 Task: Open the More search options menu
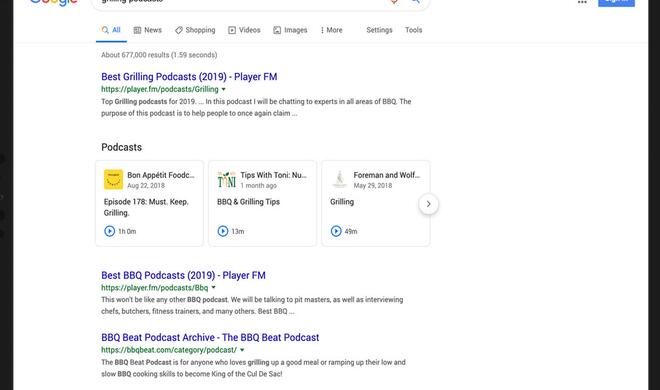pyautogui.click(x=331, y=30)
